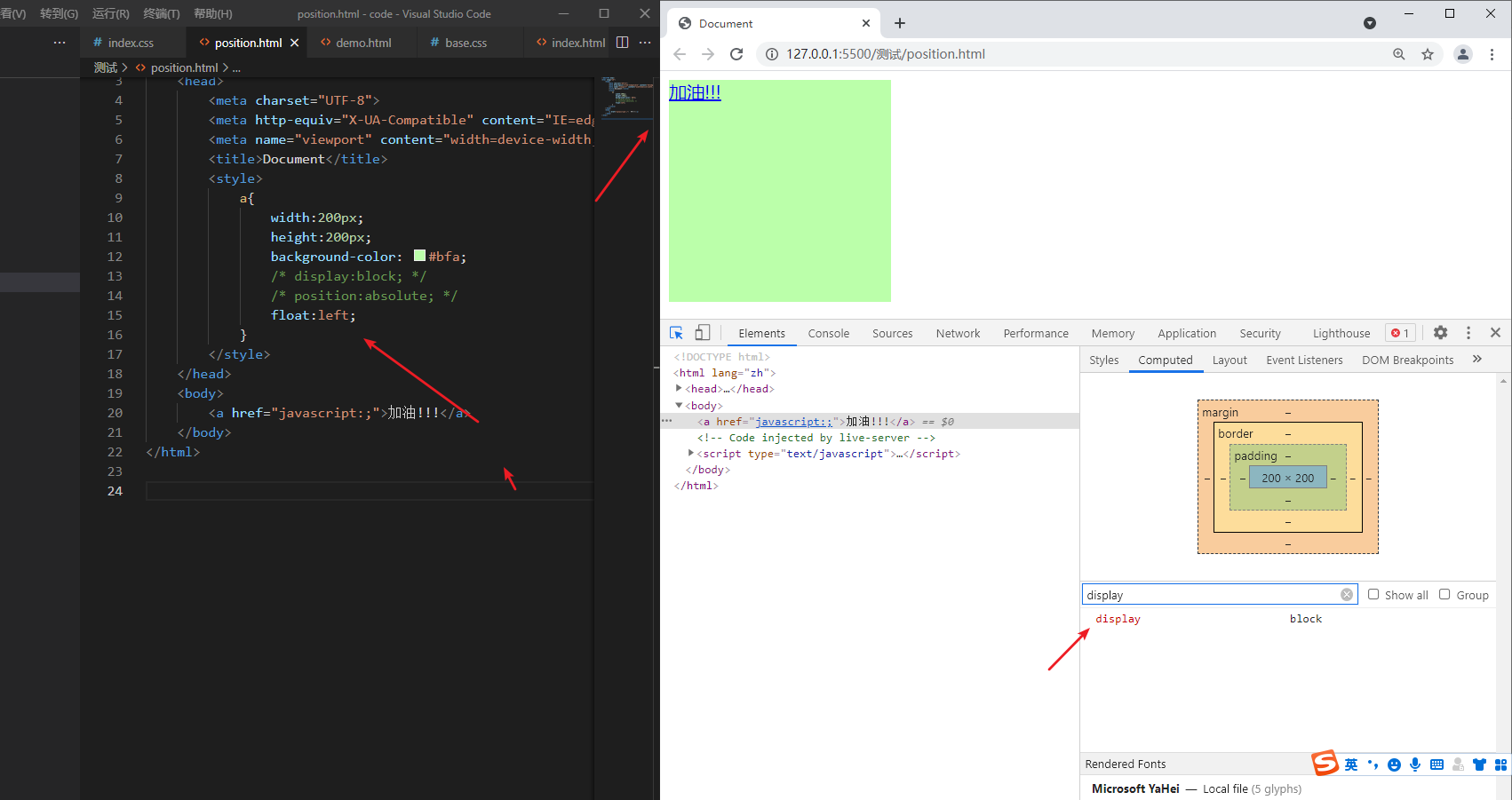Activate Sogou voice input microphone
Screen dimensions: 1512x800
1415,764
